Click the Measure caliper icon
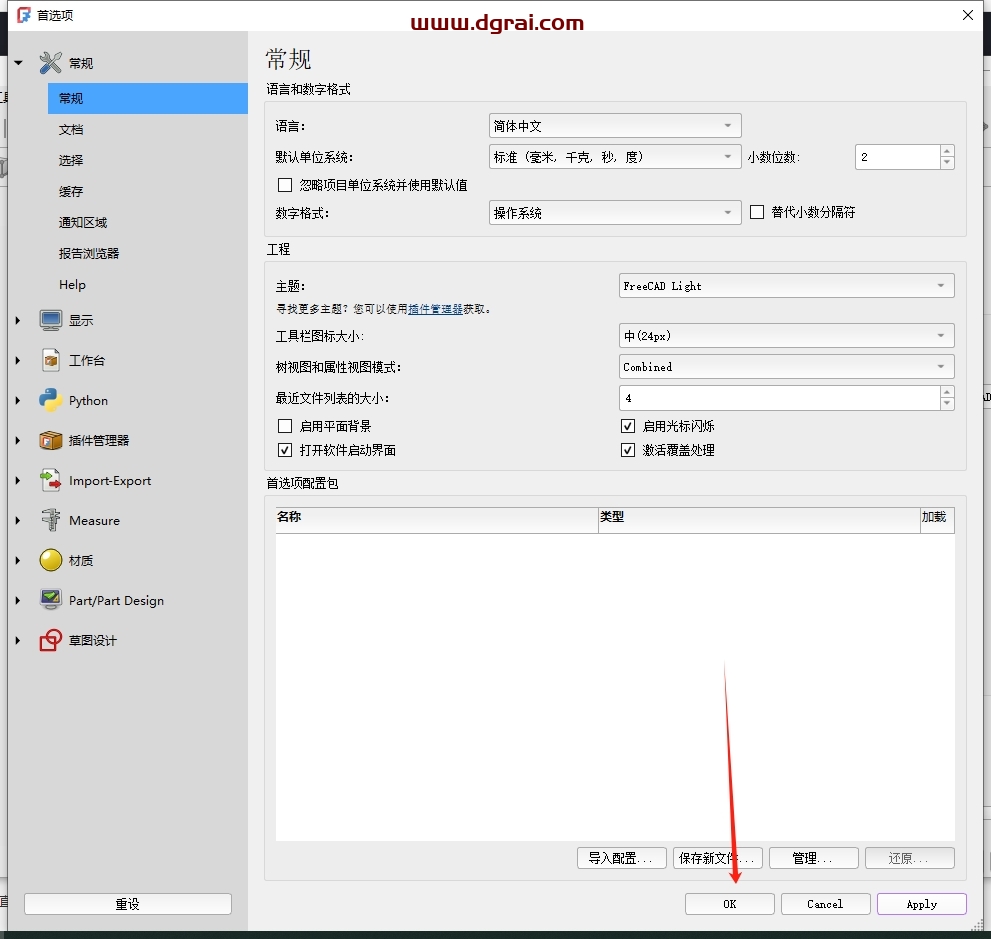 51,520
